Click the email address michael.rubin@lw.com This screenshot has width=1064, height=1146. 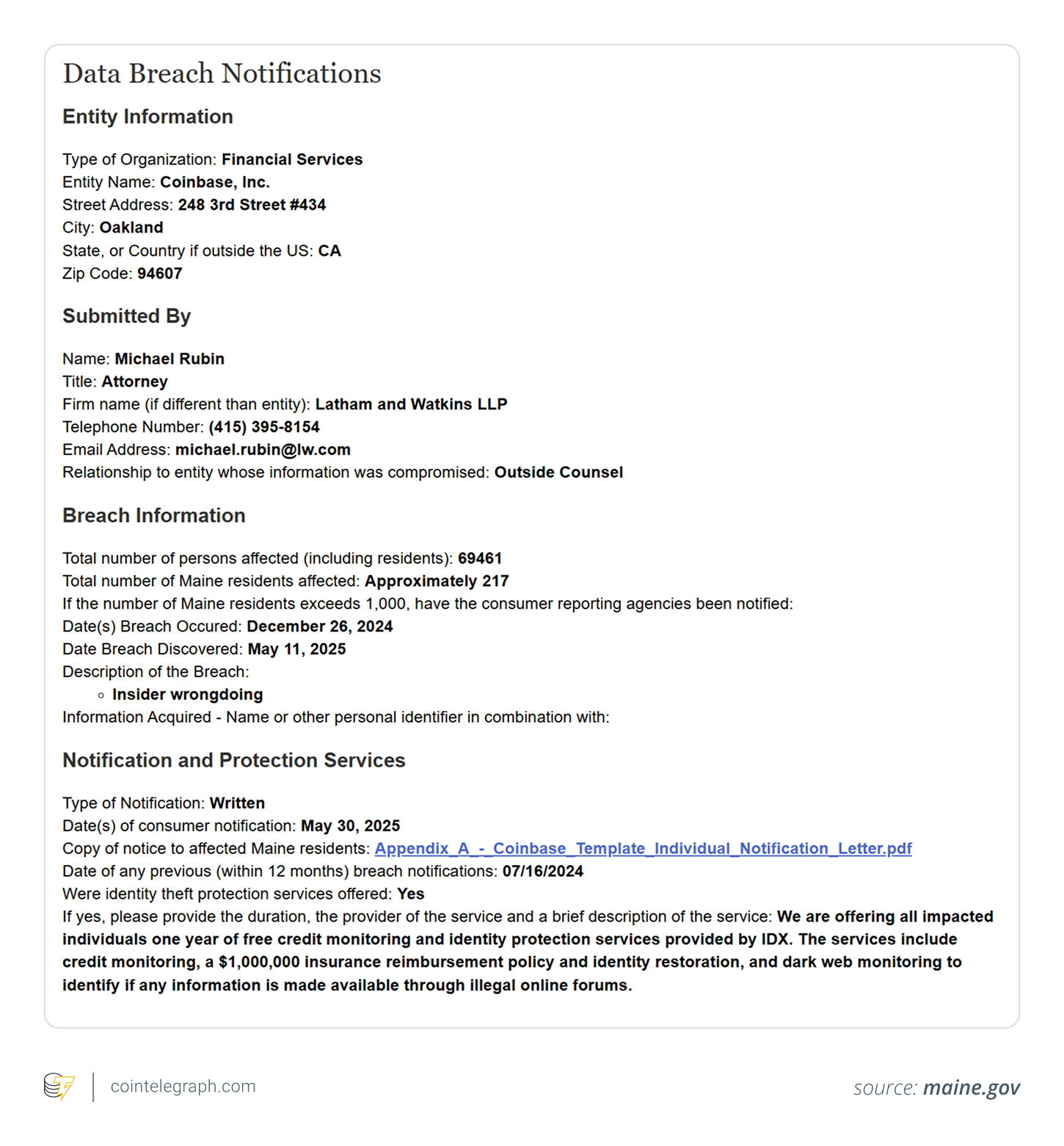coord(263,450)
